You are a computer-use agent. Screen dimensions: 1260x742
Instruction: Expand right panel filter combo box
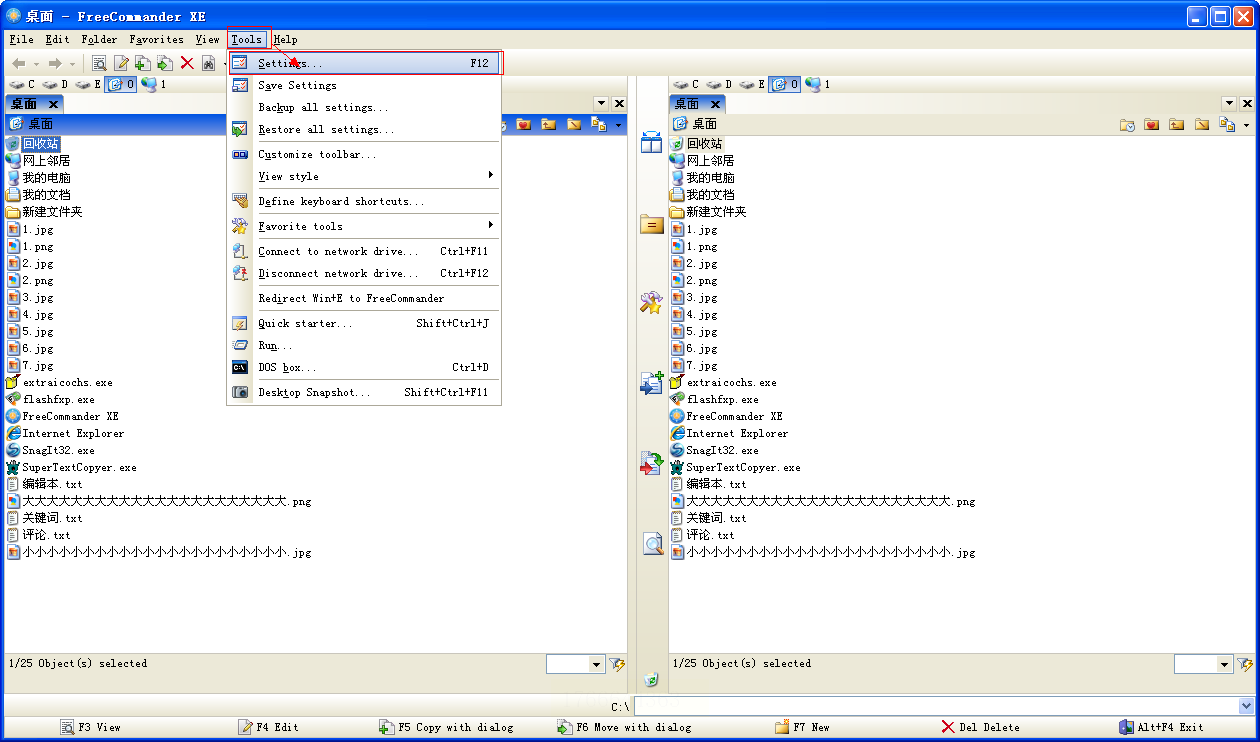(1225, 664)
